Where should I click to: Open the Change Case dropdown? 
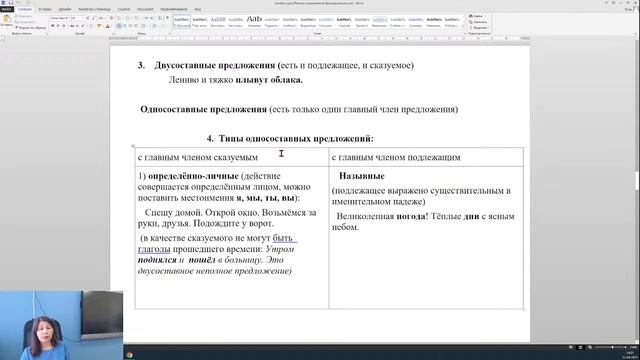(102, 18)
